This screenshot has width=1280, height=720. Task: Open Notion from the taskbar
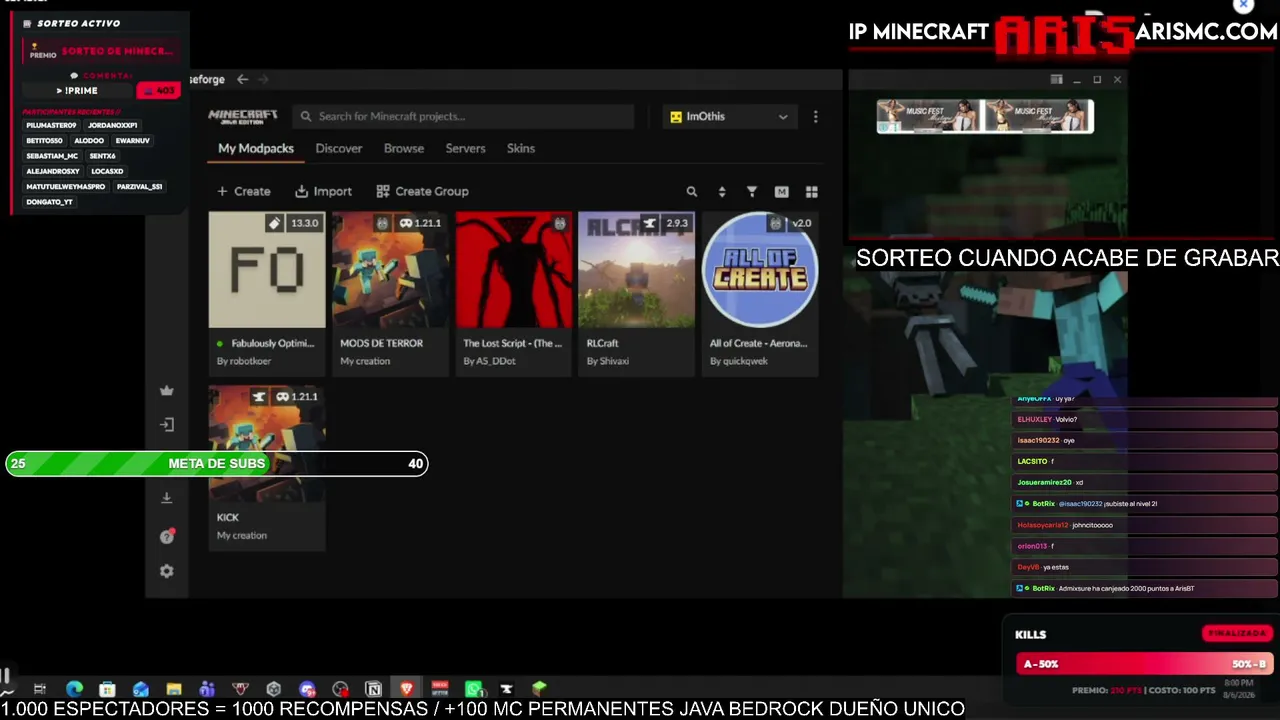point(373,689)
